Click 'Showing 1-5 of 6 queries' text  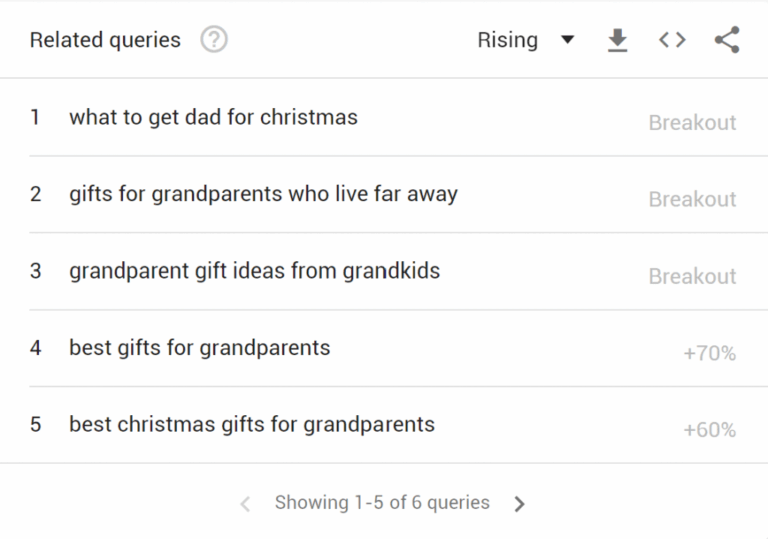pyautogui.click(x=382, y=503)
